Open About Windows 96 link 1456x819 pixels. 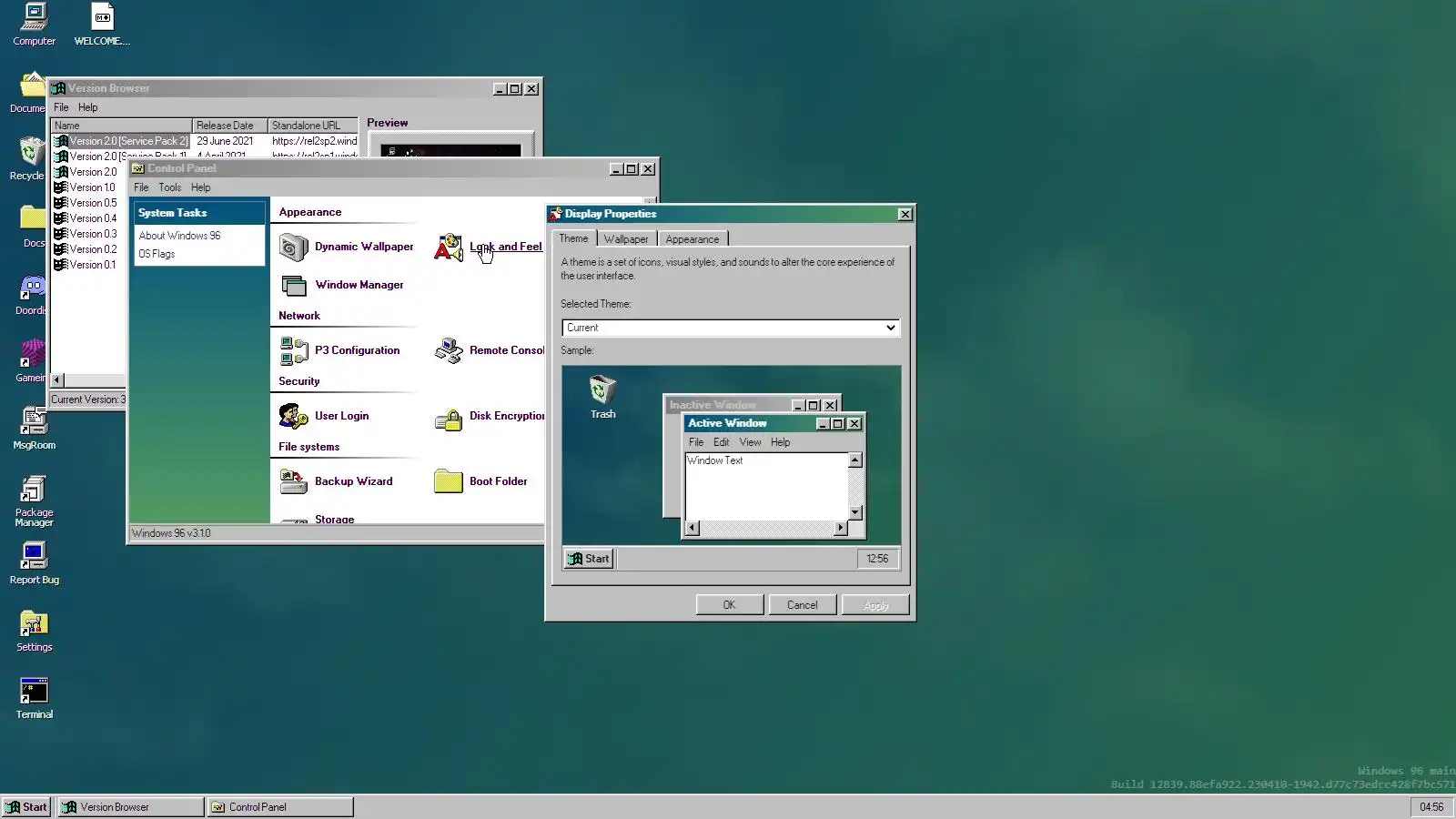[x=180, y=236]
